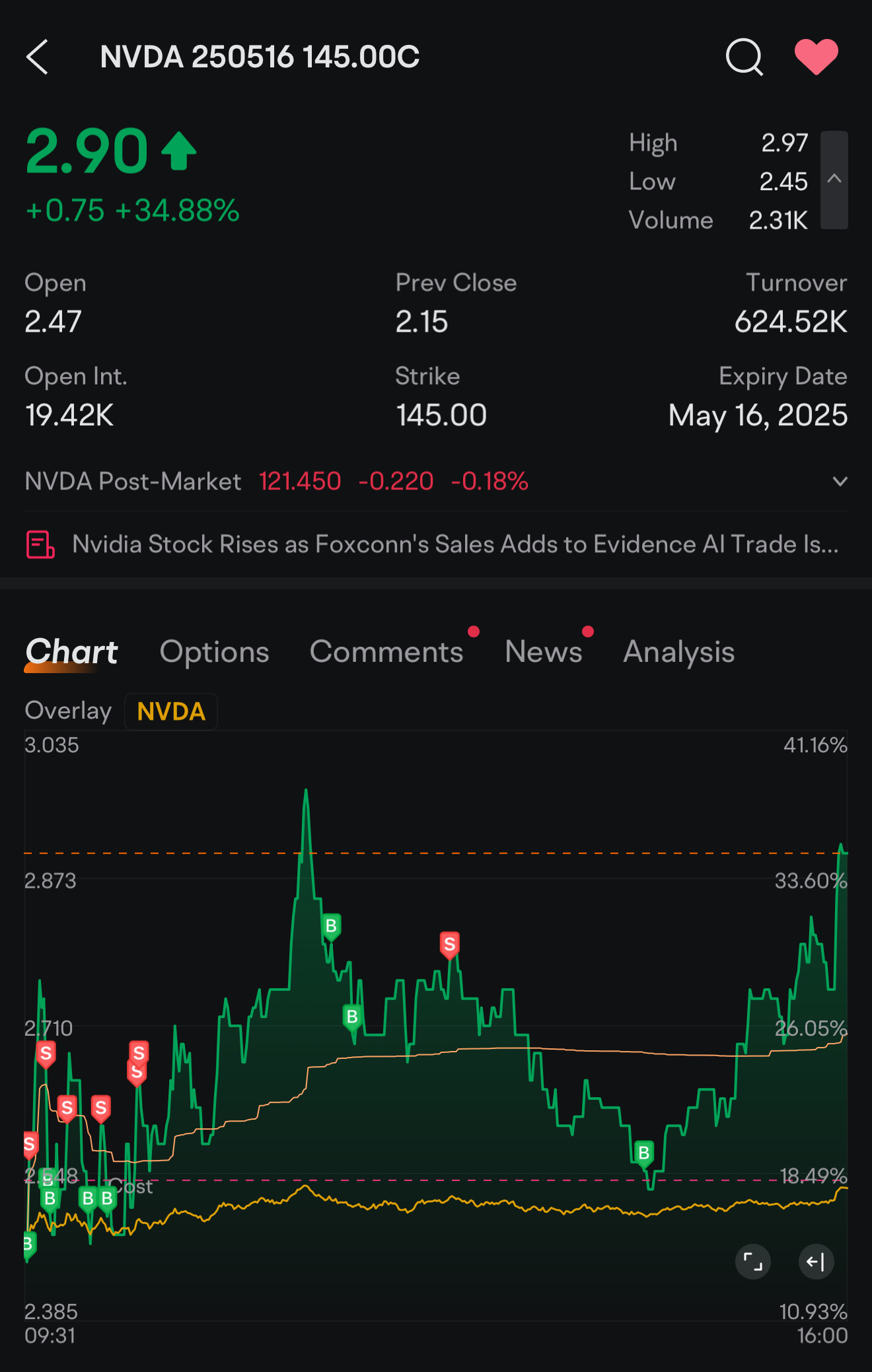Collapse the High/Low/Volume panel arrow
The height and width of the screenshot is (1372, 872).
point(834,180)
